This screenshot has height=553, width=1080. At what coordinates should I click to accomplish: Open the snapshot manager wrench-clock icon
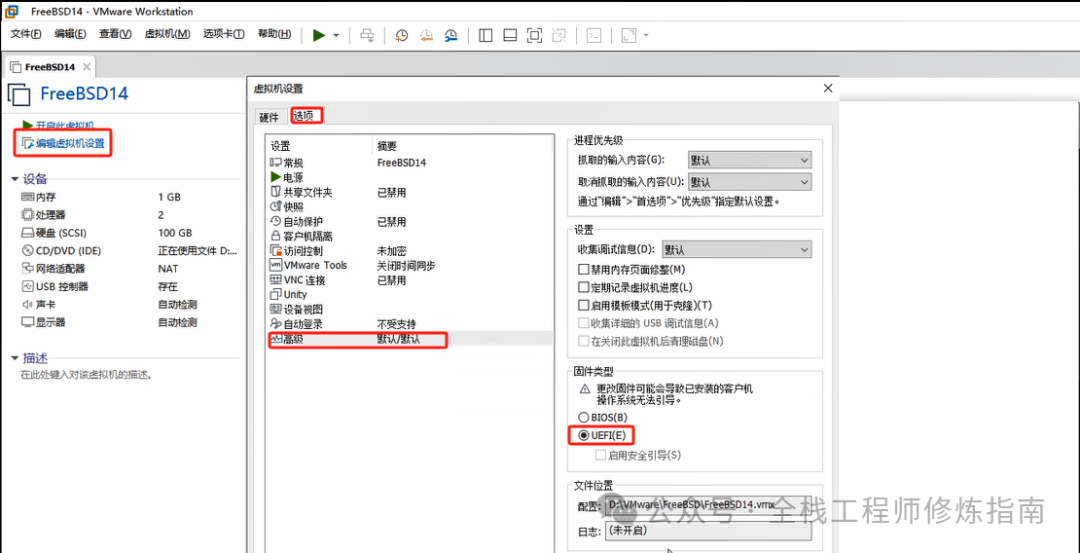click(x=450, y=36)
